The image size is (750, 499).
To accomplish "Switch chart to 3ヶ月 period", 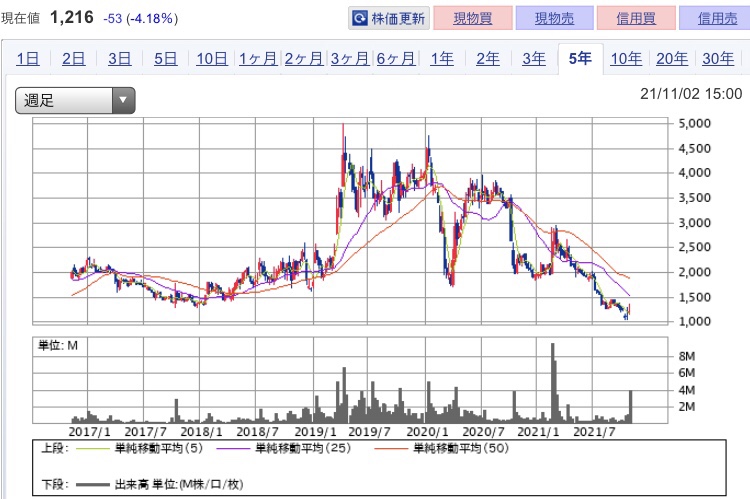I will (350, 59).
